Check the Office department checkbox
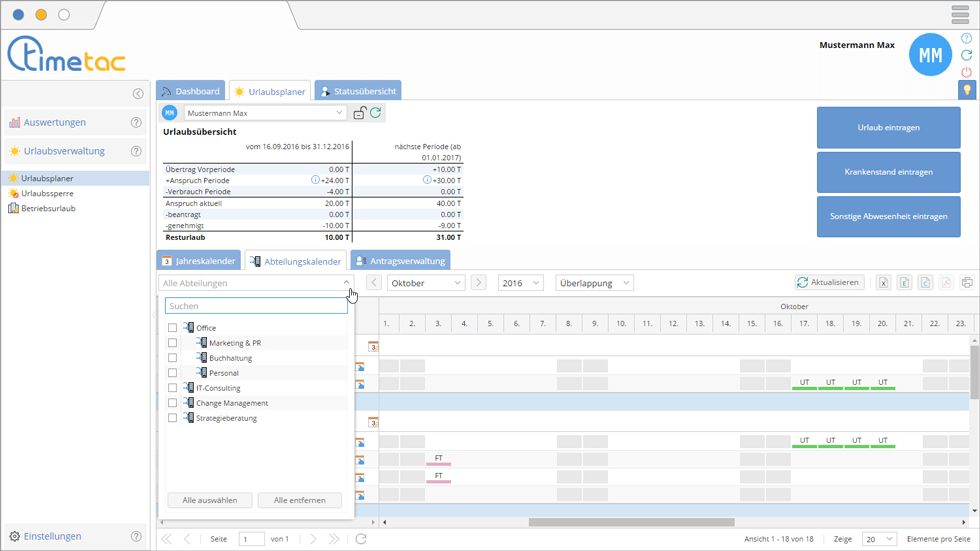 (172, 328)
